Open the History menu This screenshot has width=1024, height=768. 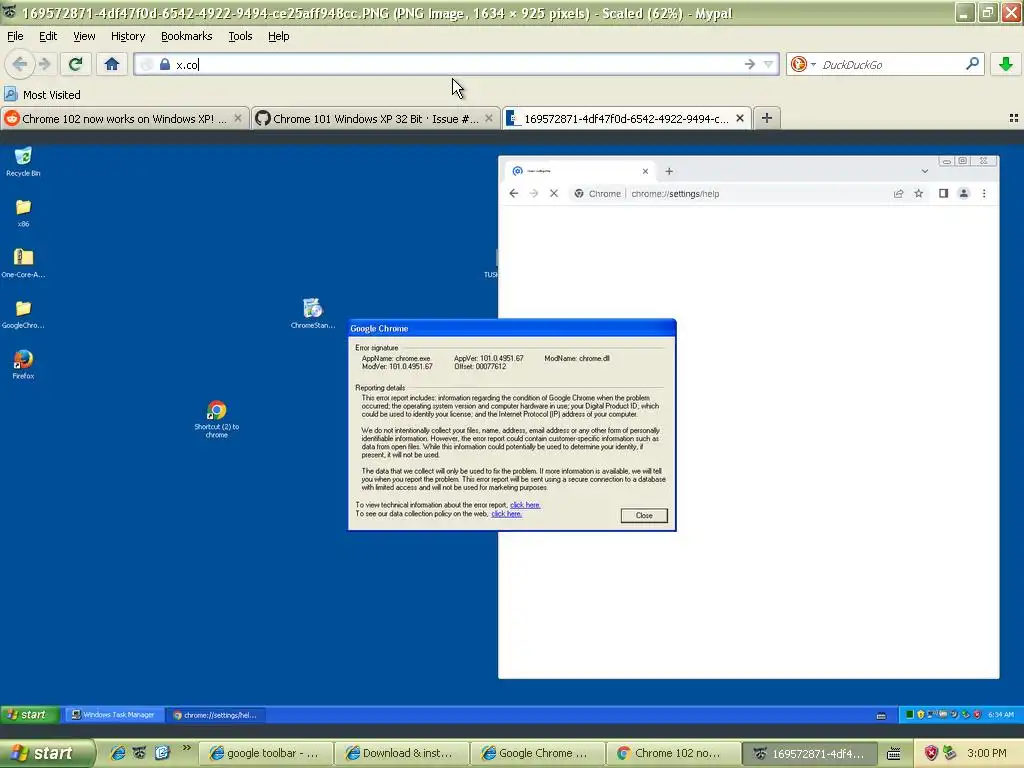127,36
